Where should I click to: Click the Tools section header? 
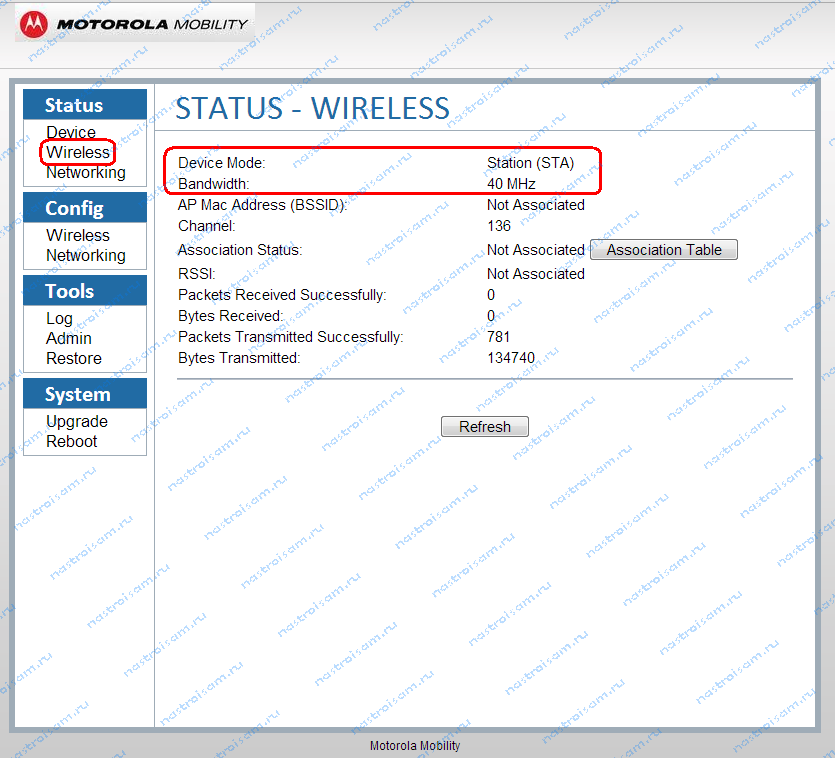tap(69, 291)
